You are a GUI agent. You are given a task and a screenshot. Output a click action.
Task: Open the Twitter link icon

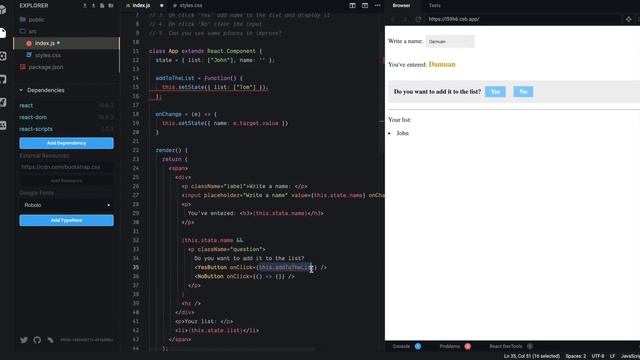pyautogui.click(x=24, y=340)
